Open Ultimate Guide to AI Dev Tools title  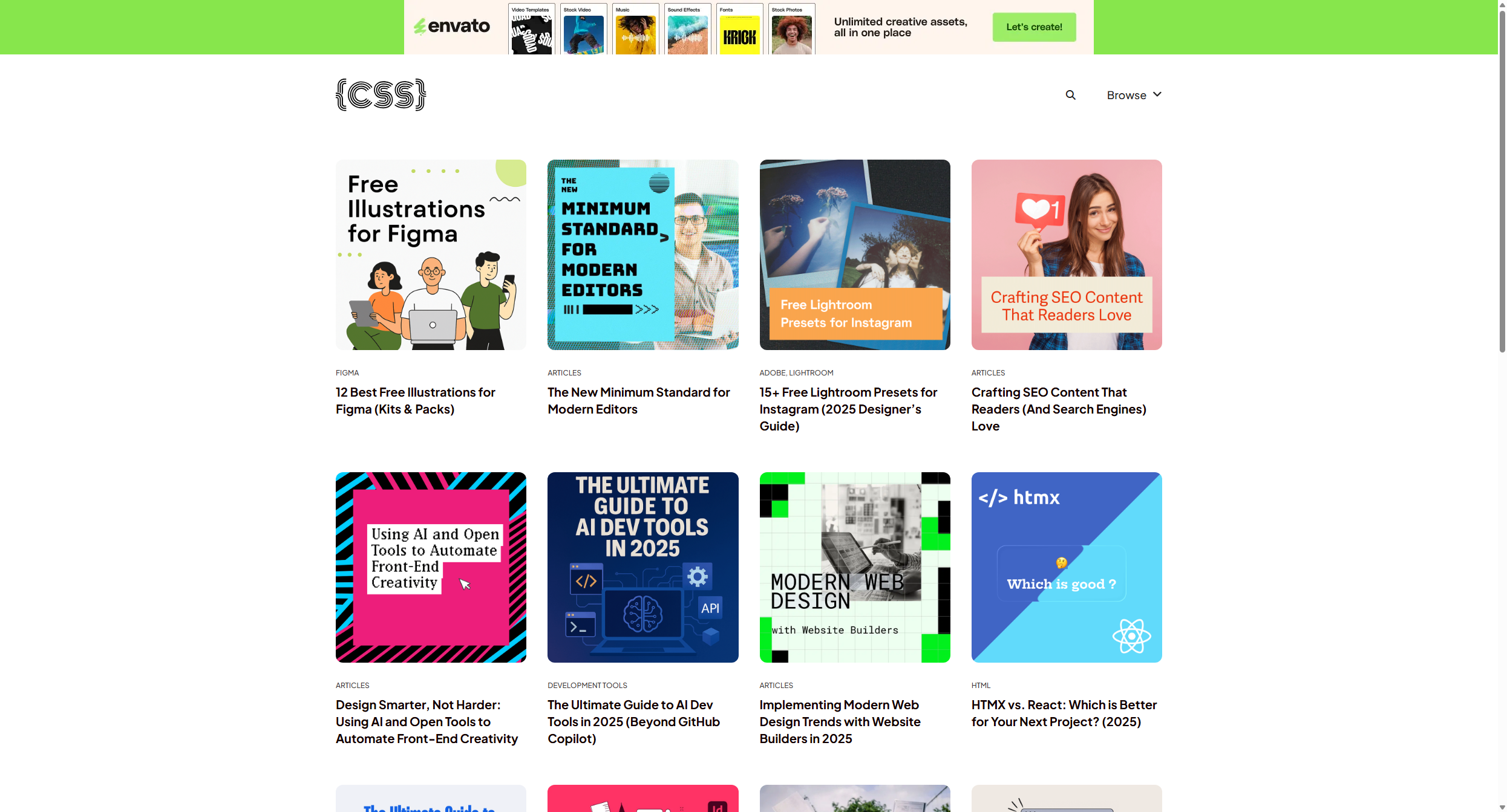point(633,722)
